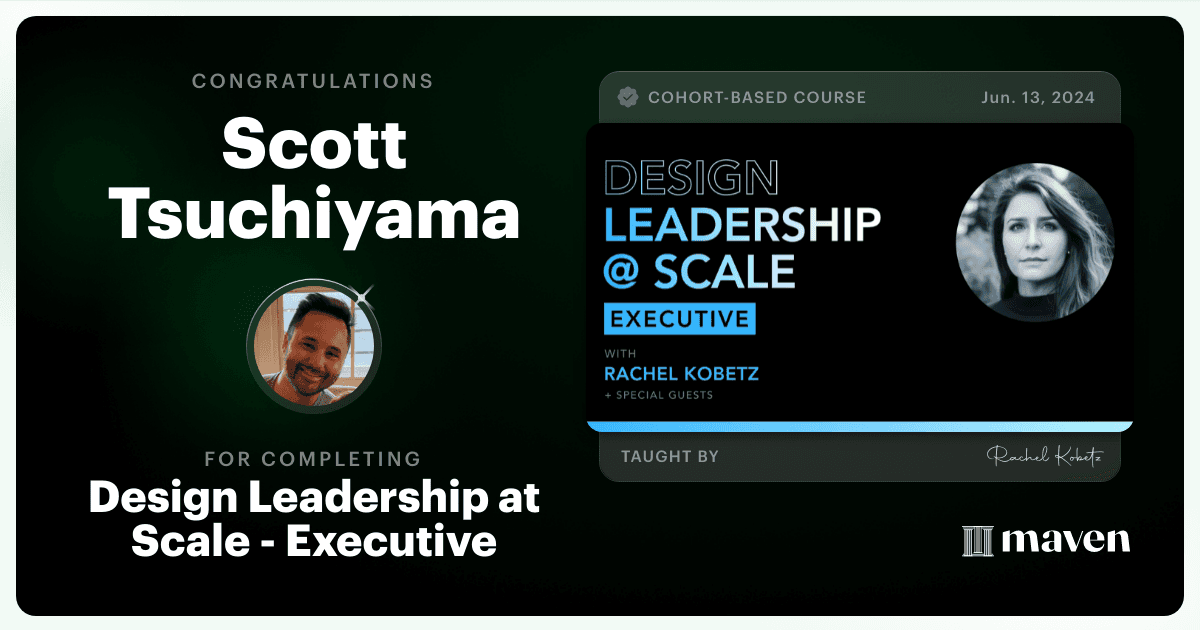This screenshot has height=630, width=1200.
Task: Click the Jun. 13, 2024 date
Action: 1038,97
